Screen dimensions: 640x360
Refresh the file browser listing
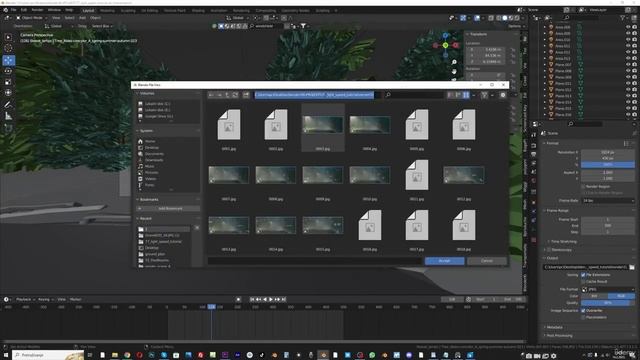[235, 95]
